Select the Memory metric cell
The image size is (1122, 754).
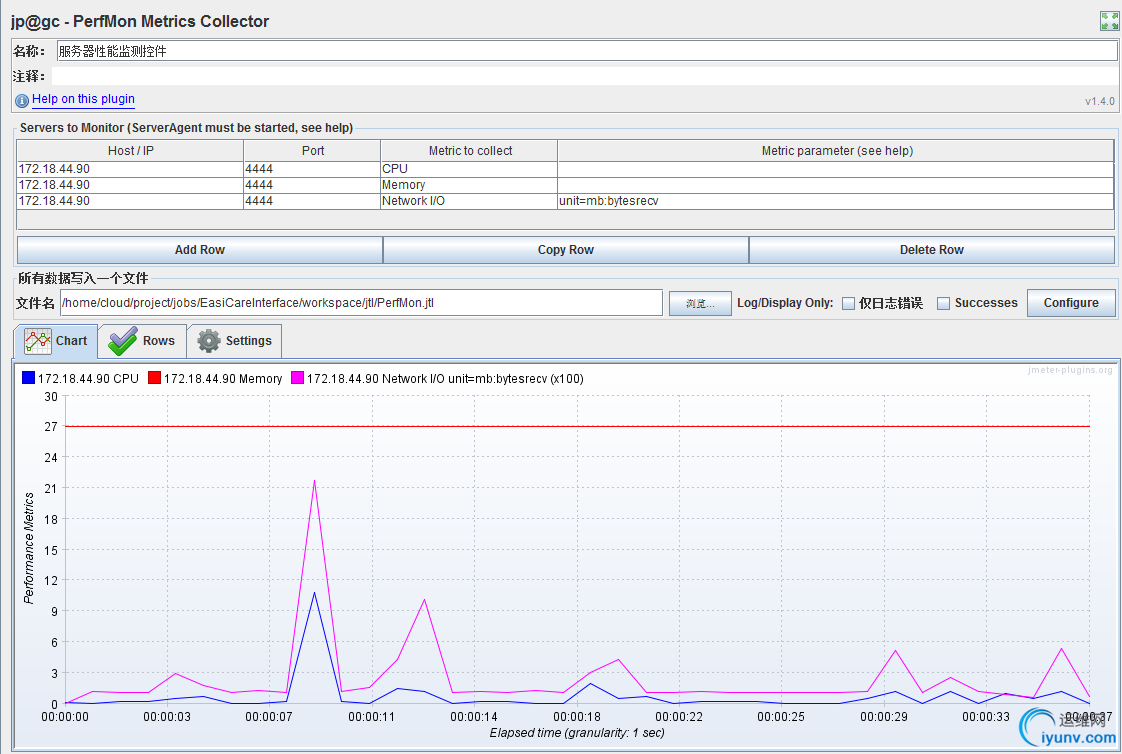(x=469, y=185)
